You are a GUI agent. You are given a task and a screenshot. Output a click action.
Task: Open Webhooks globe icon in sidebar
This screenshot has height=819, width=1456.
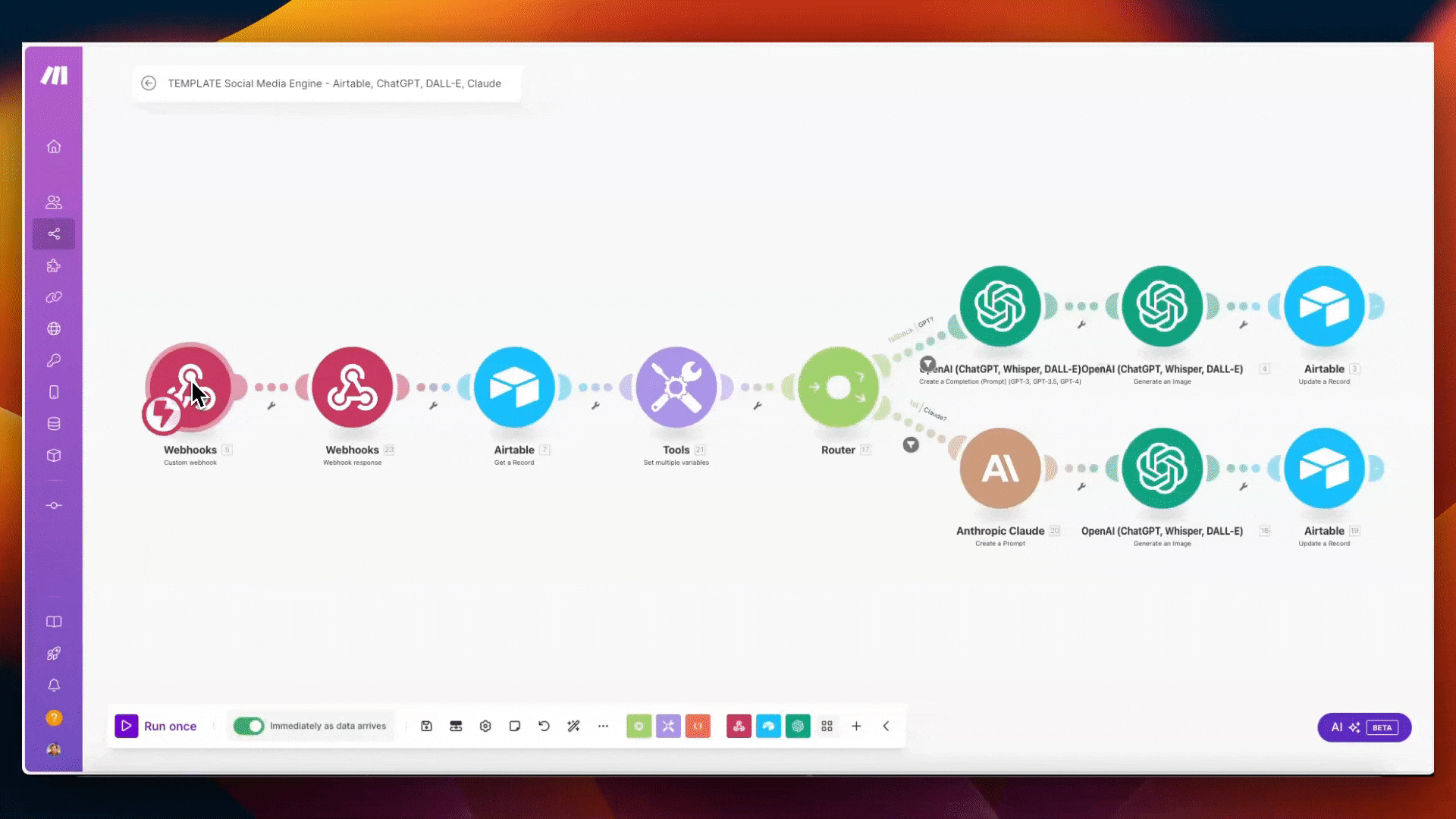54,329
